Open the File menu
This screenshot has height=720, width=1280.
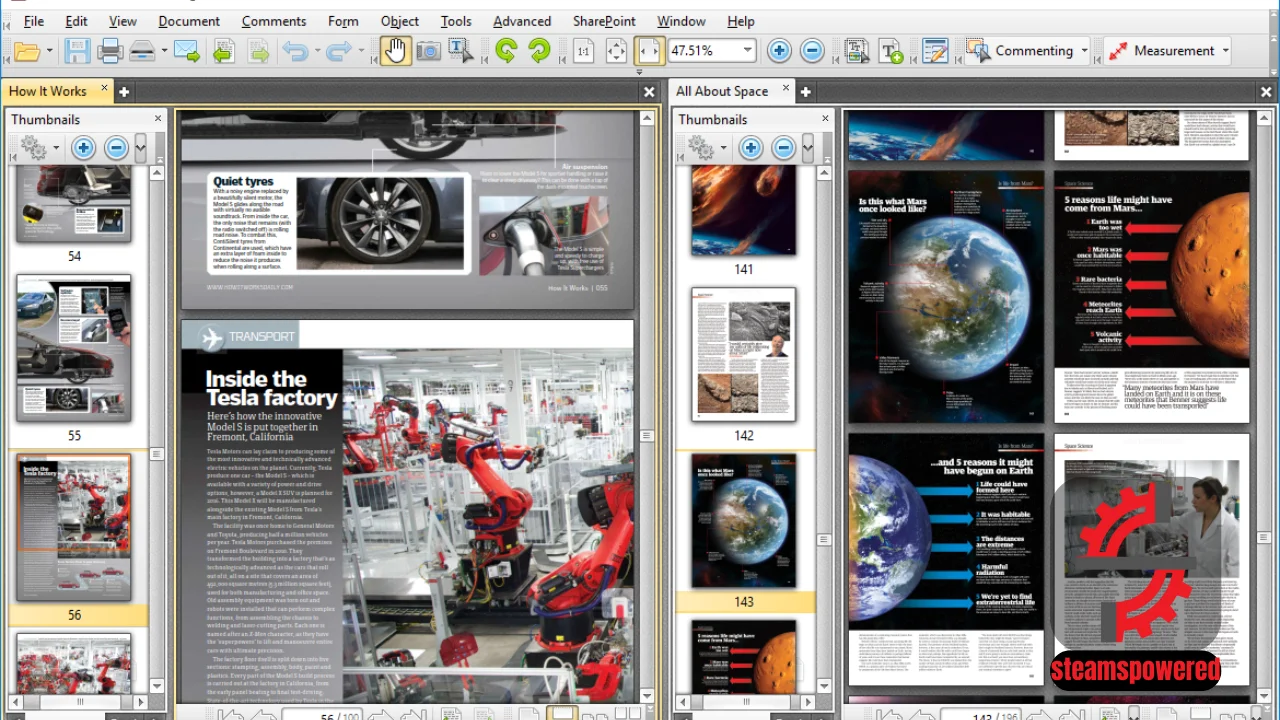(33, 21)
